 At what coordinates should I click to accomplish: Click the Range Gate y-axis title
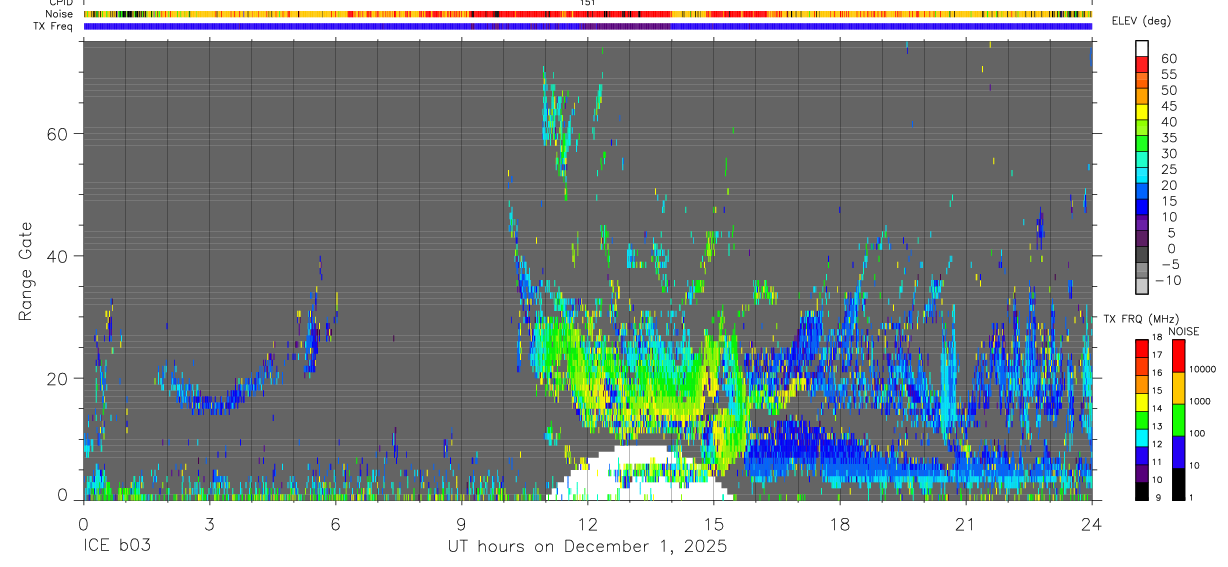tap(26, 272)
